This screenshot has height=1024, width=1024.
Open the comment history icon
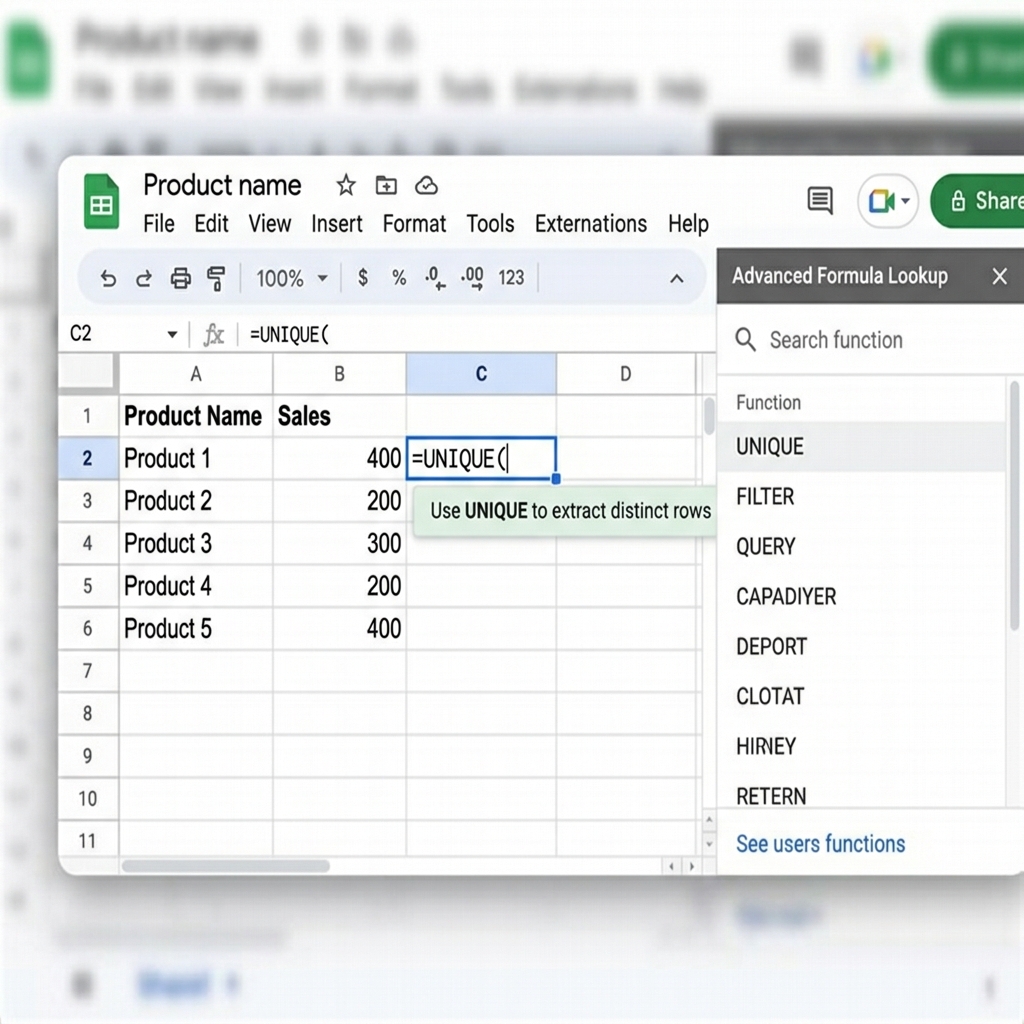[x=820, y=200]
